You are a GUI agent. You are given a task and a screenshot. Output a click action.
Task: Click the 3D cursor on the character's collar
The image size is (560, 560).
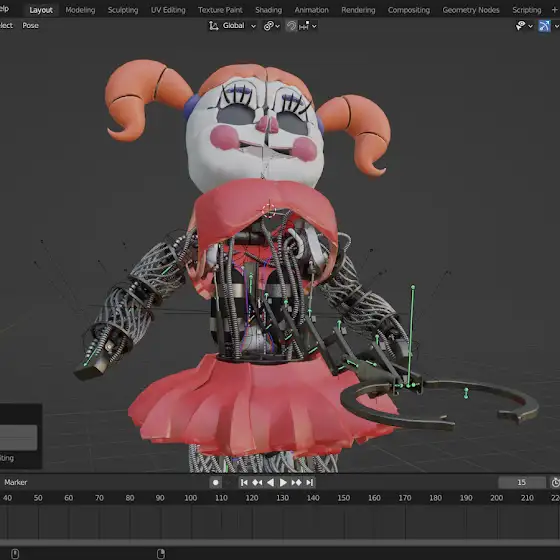pos(269,210)
